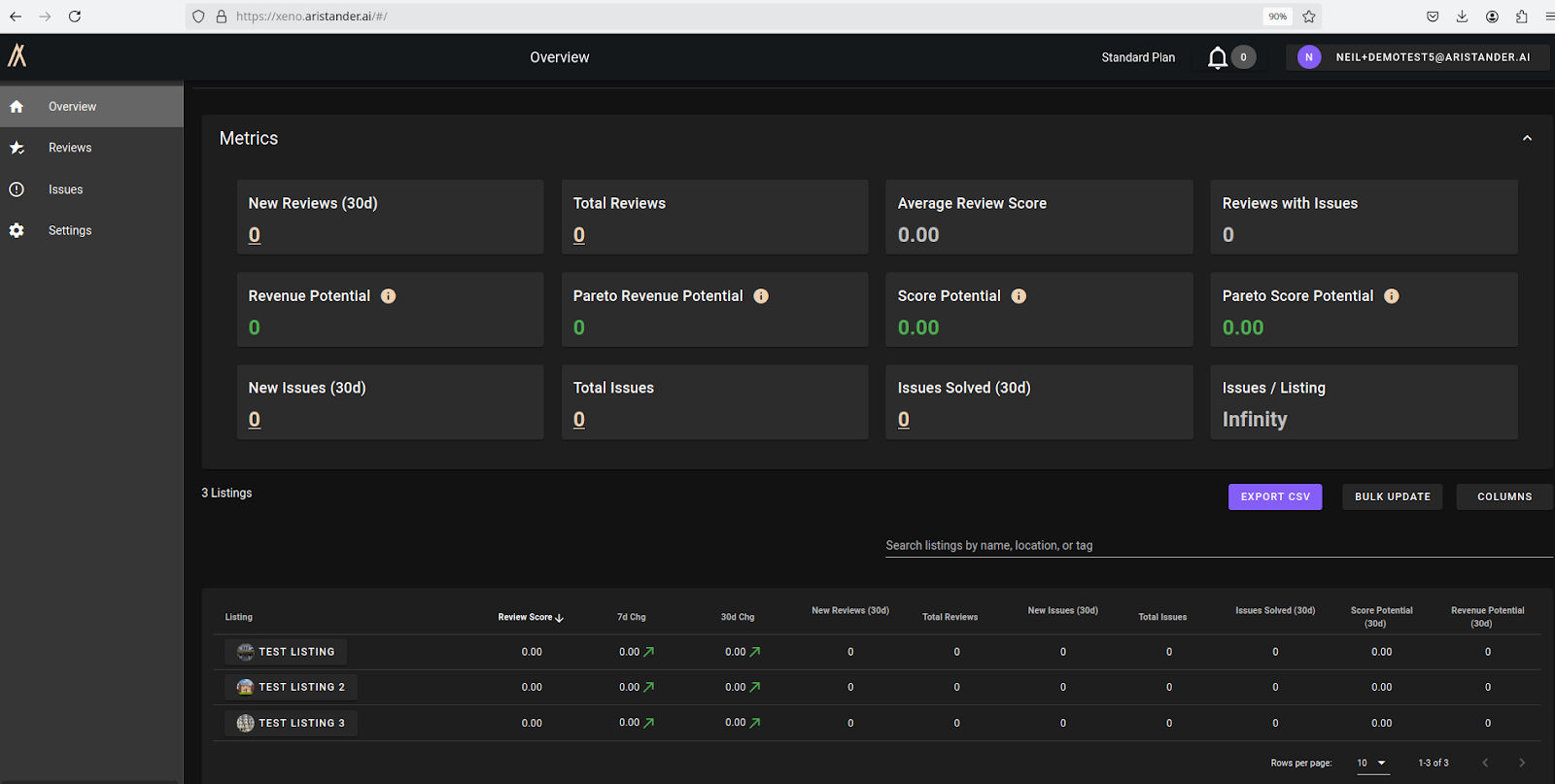Open the notifications bell icon

(x=1217, y=57)
